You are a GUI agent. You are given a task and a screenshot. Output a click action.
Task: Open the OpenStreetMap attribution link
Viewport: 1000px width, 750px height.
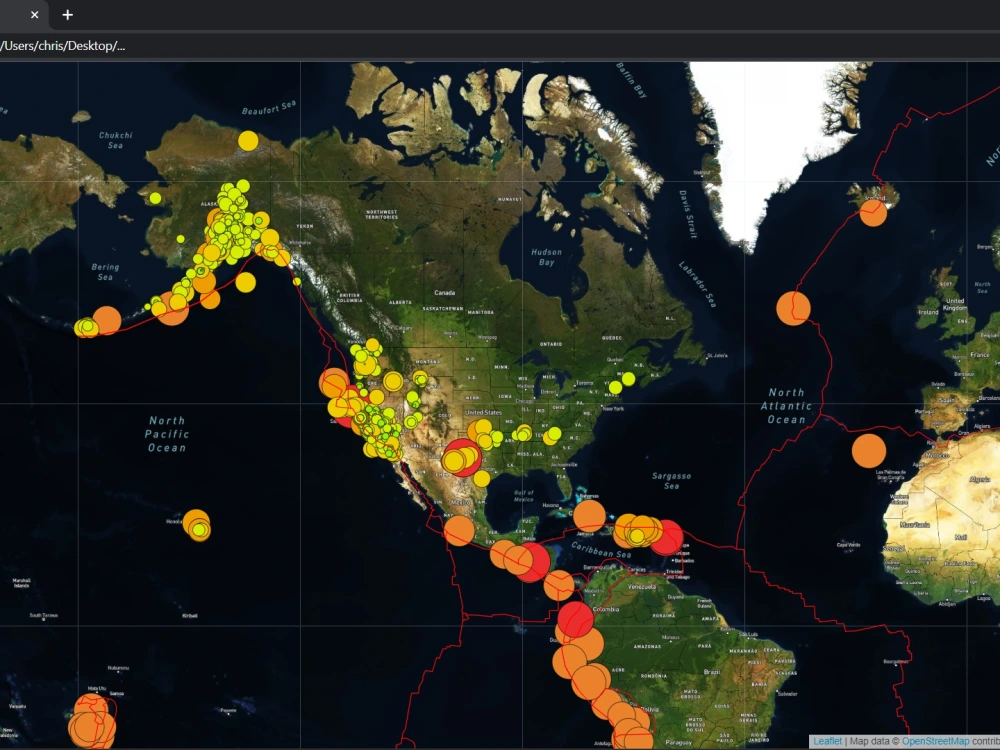point(935,741)
